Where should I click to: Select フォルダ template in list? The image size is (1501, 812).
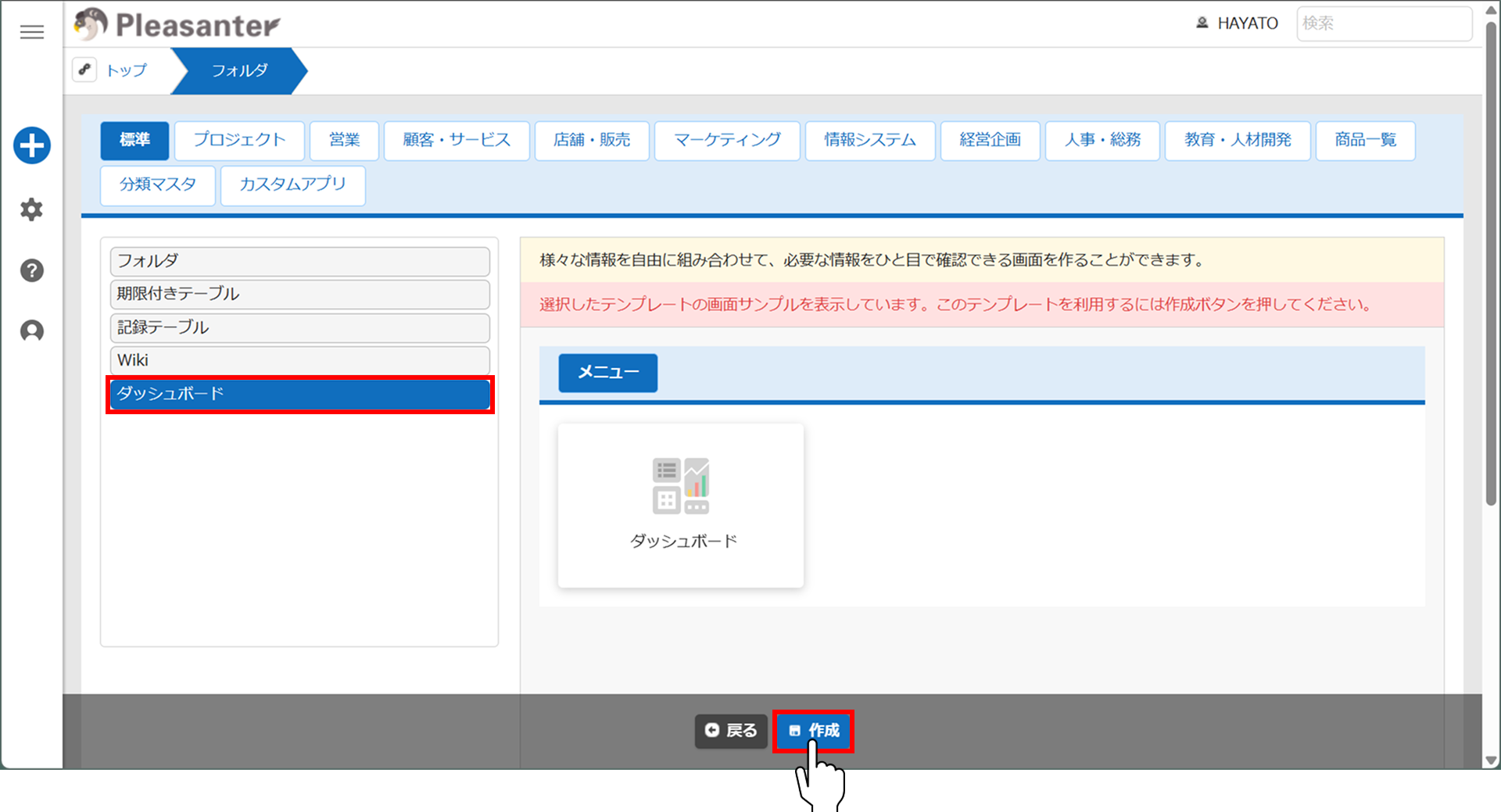(300, 261)
